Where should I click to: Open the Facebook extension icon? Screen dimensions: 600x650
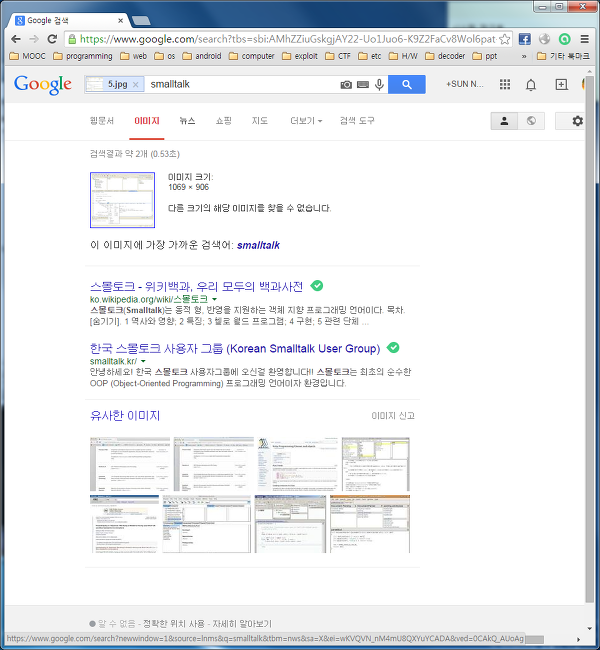pyautogui.click(x=525, y=39)
